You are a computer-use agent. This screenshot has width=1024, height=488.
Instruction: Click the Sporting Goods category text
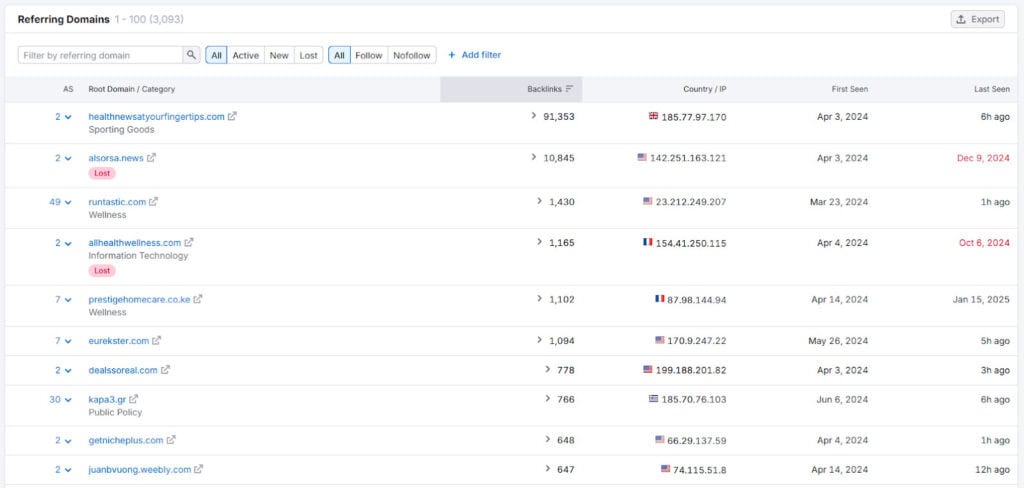121,129
